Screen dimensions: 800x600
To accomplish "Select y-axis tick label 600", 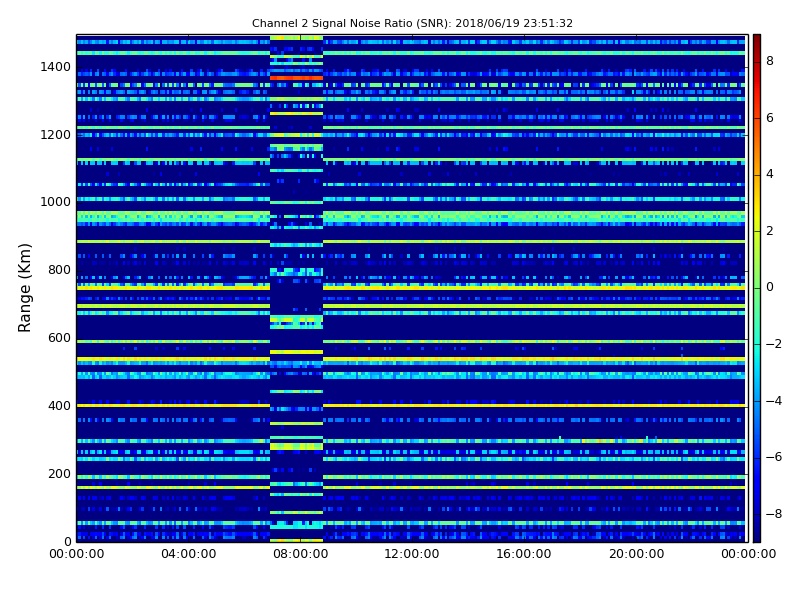I will (59, 338).
